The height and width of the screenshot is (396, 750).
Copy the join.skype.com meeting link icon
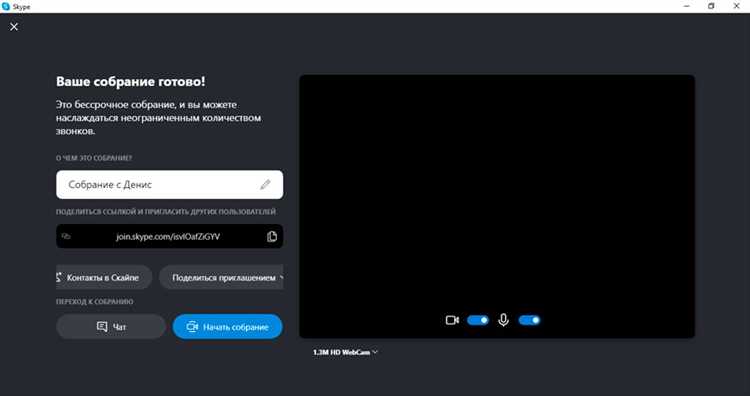(x=272, y=236)
